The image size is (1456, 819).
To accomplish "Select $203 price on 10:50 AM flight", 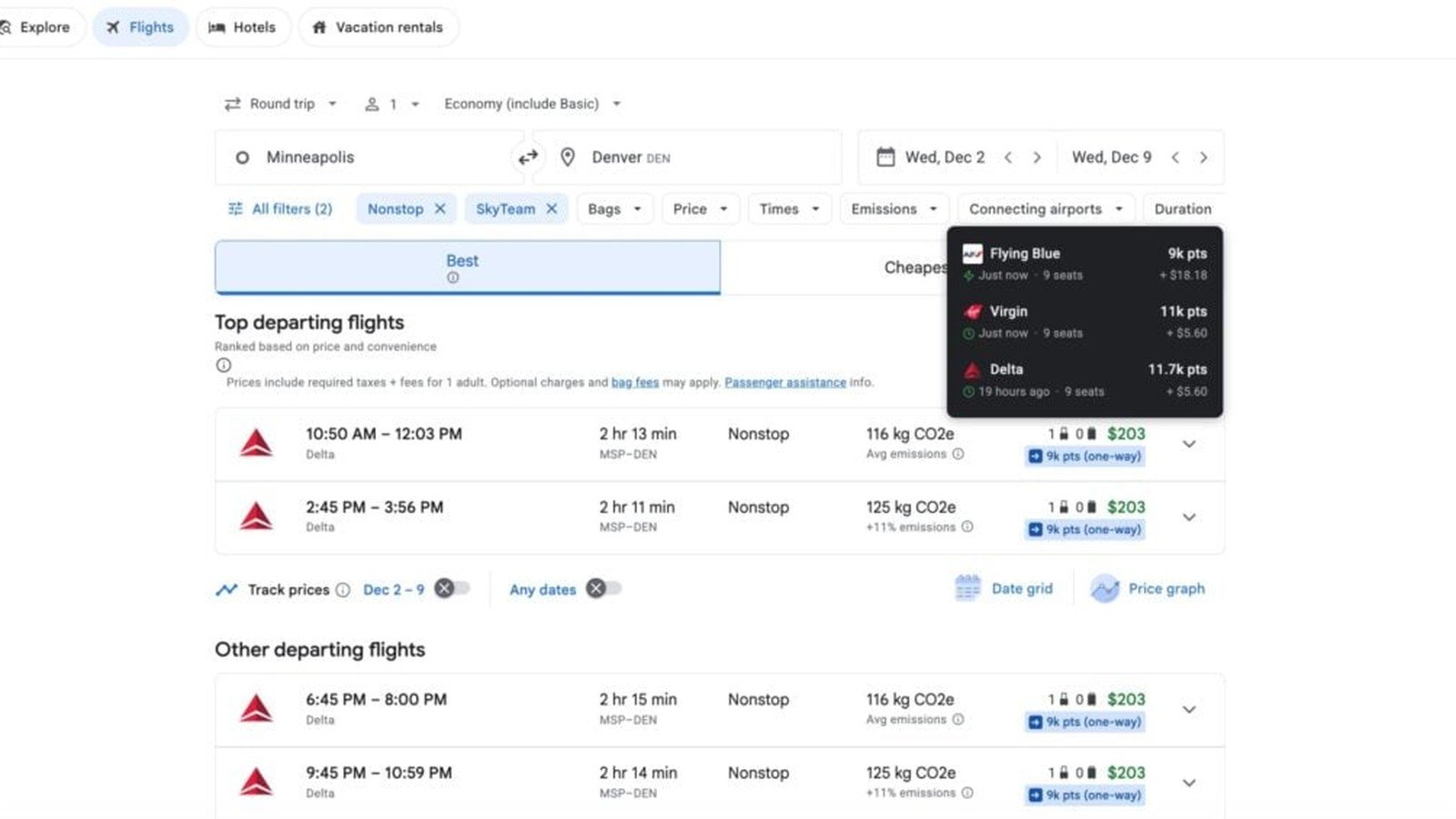I will tap(1126, 434).
